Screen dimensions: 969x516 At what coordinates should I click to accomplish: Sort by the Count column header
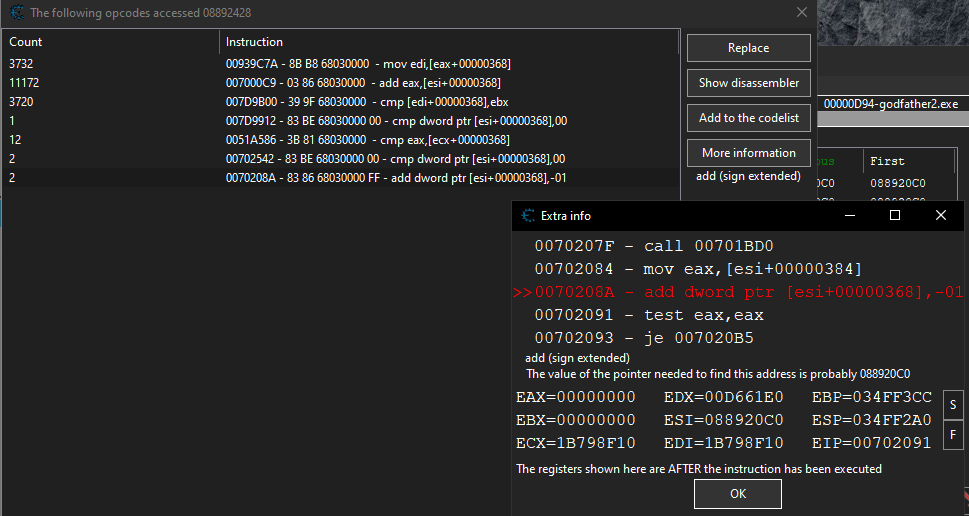110,42
